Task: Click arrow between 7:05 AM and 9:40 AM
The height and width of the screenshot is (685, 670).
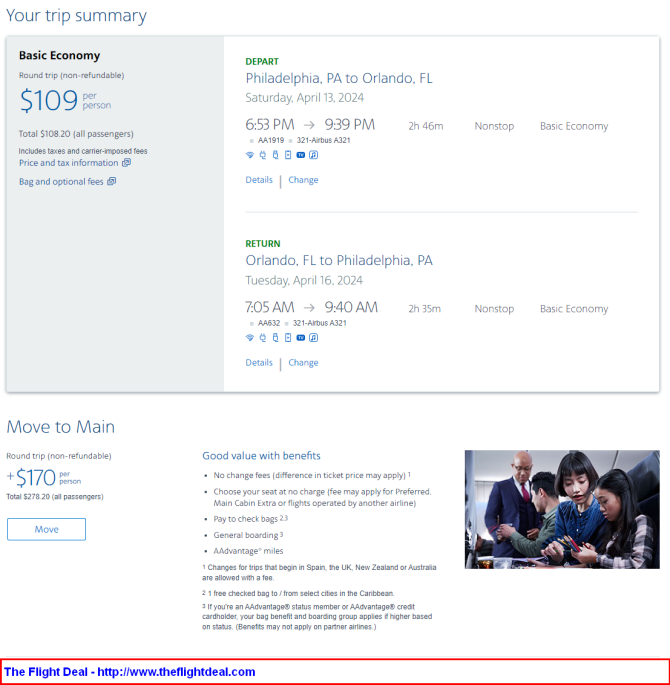Action: point(309,308)
